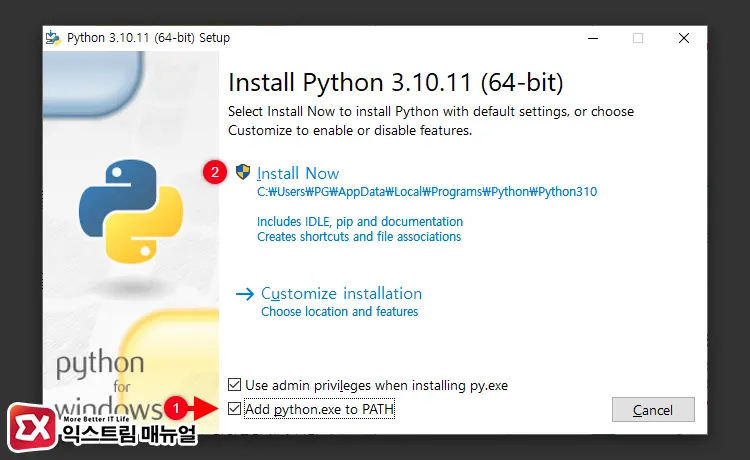Click the red number 1 annotation badge
This screenshot has width=750, height=460.
[175, 408]
